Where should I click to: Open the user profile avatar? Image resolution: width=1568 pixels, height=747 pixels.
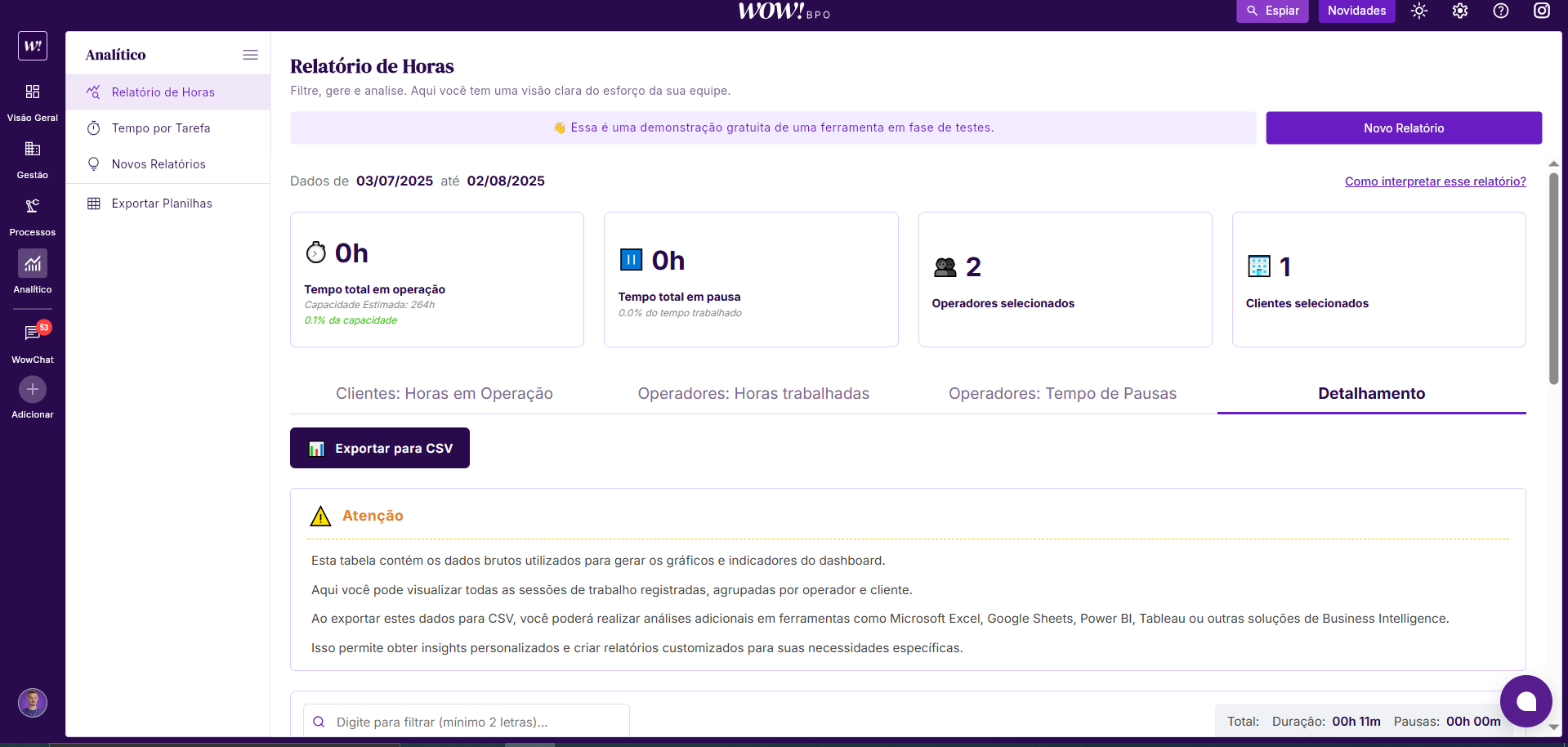[x=33, y=703]
